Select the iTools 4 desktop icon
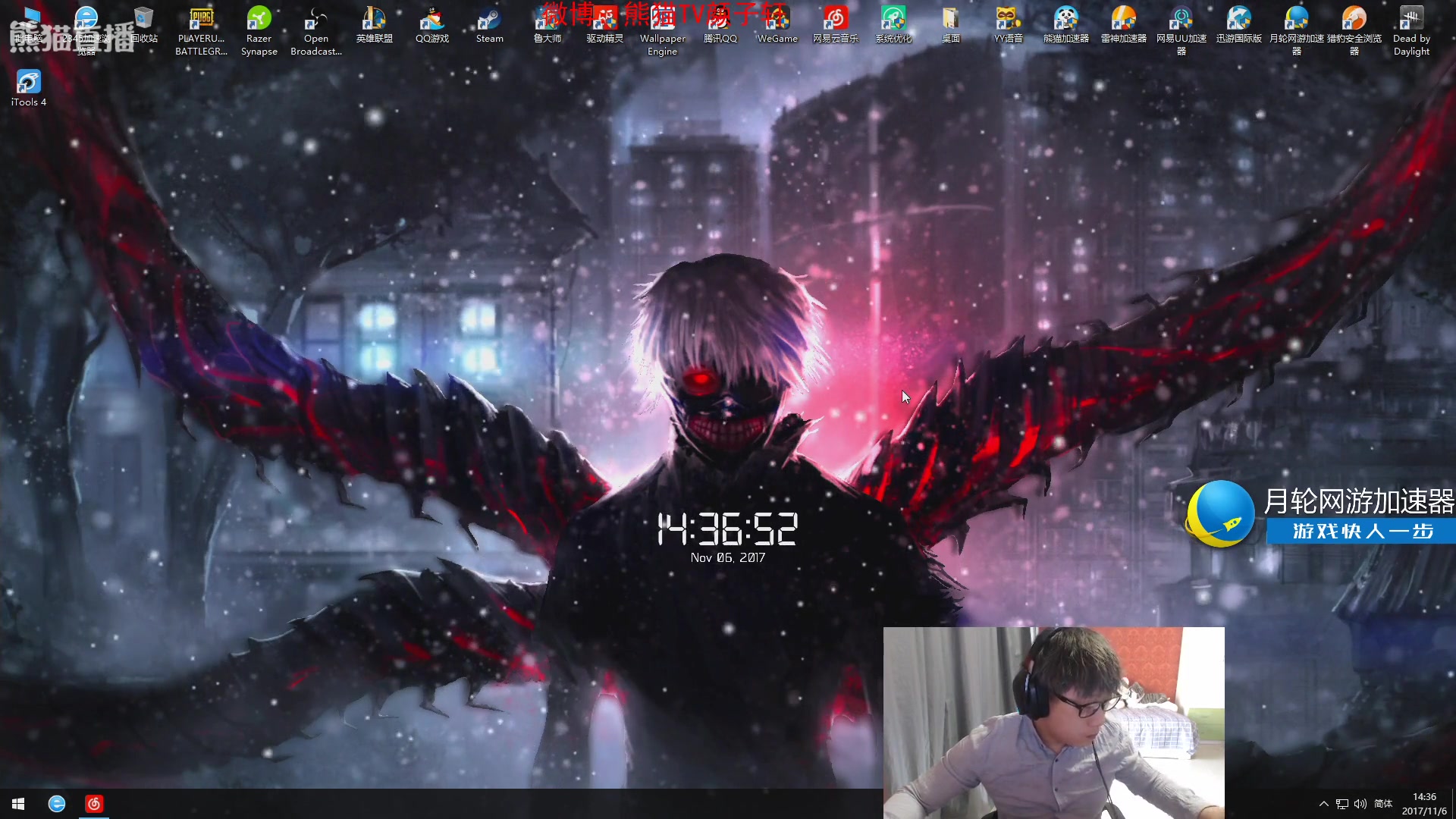This screenshot has height=819, width=1456. point(29,89)
